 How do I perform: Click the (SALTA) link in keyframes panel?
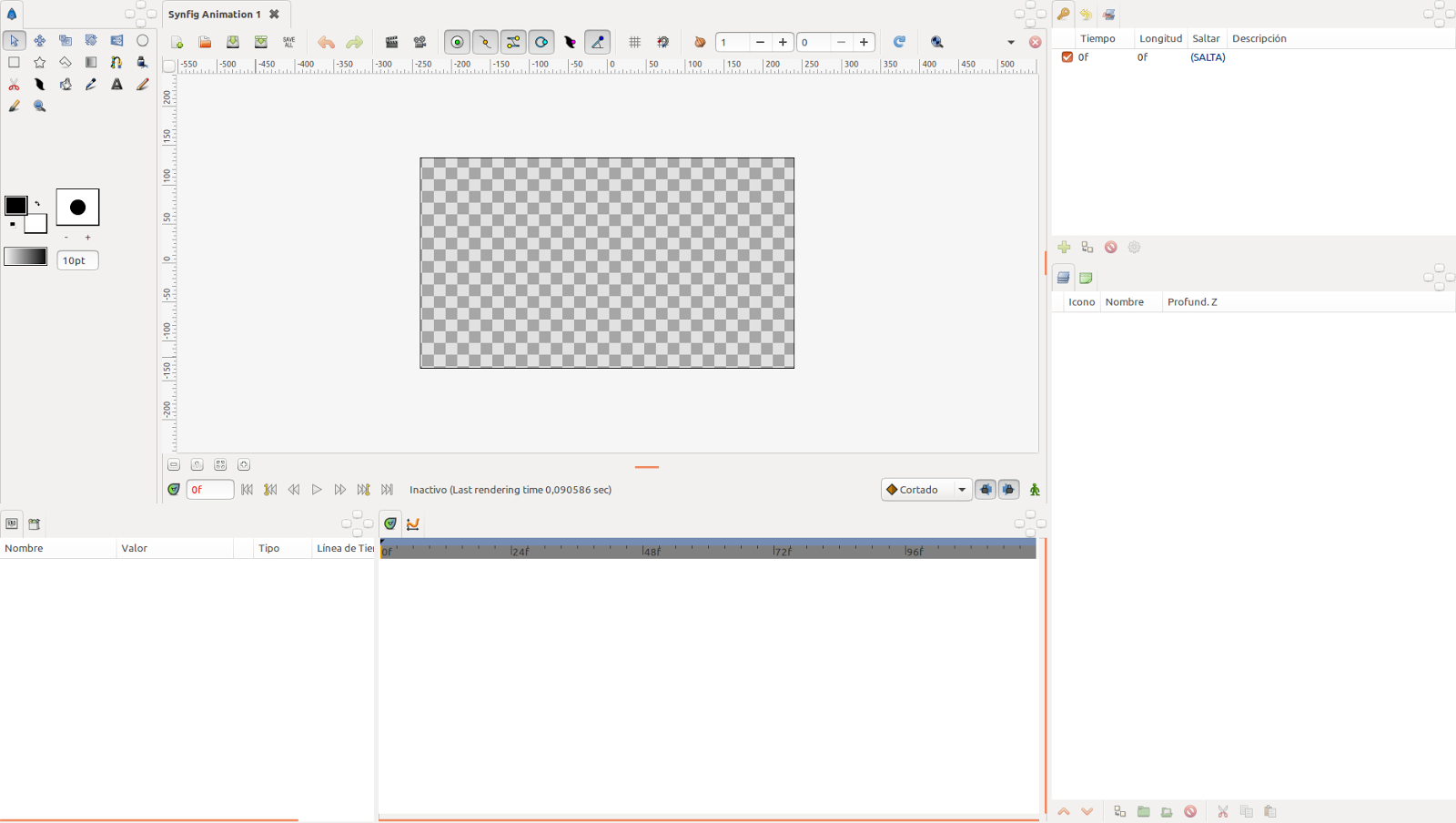point(1206,56)
